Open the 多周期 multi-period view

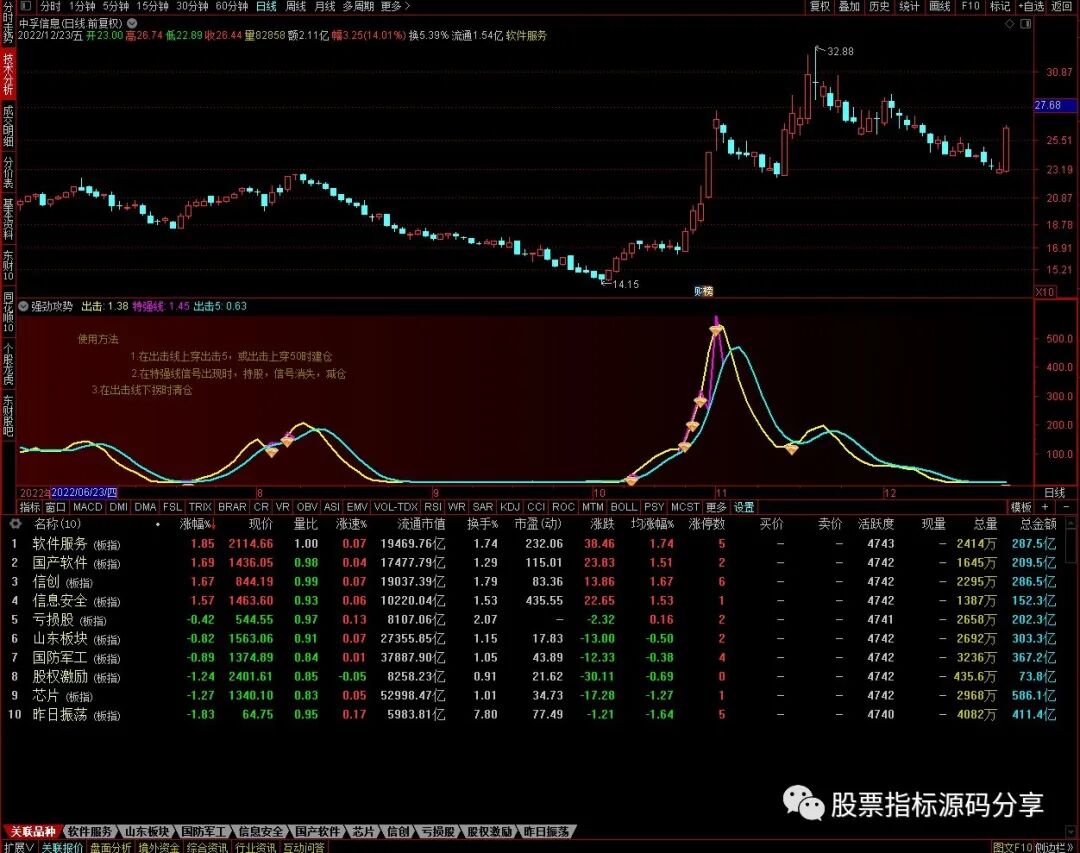tap(358, 6)
